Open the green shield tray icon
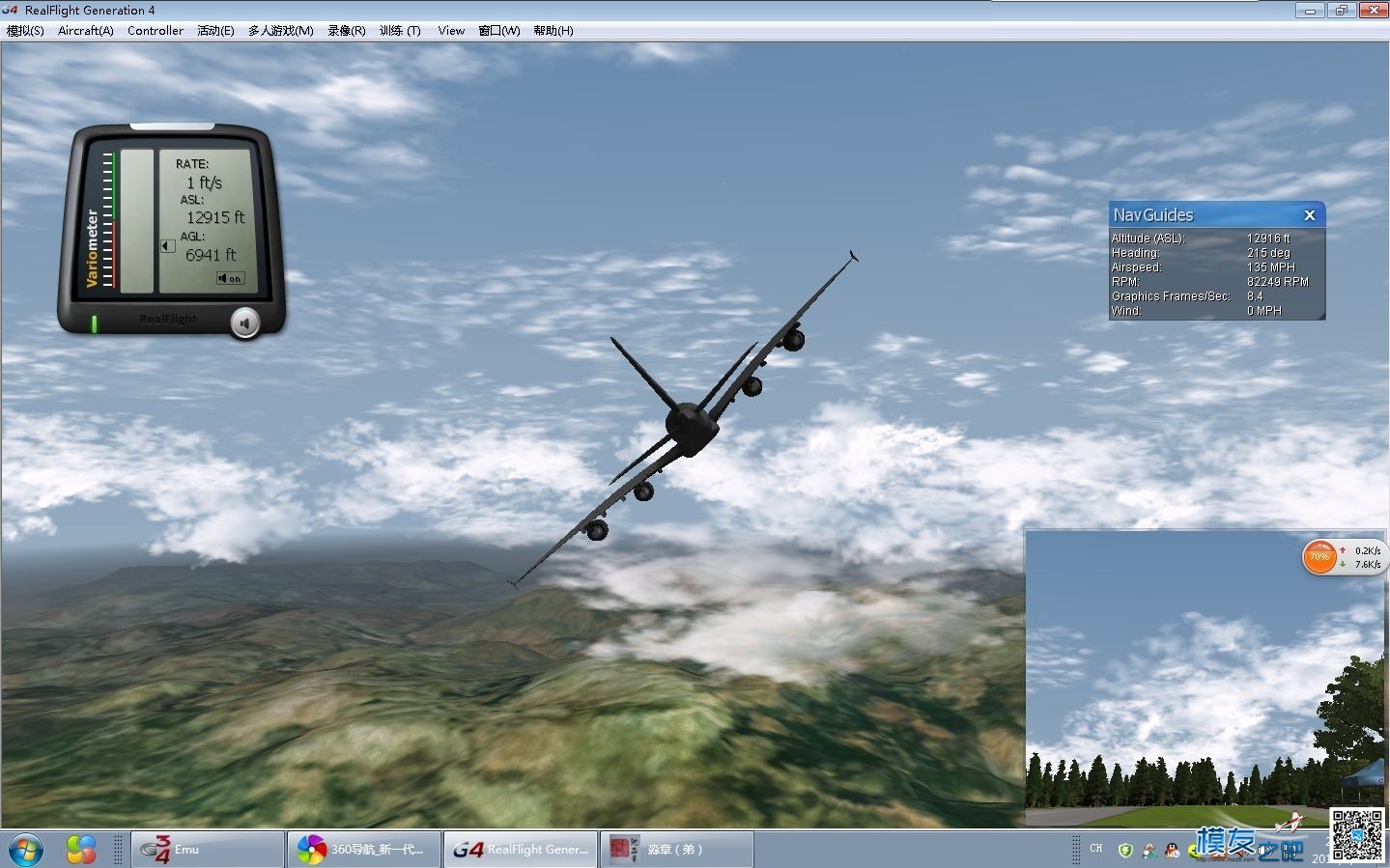The width and height of the screenshot is (1390, 868). pyautogui.click(x=1125, y=851)
